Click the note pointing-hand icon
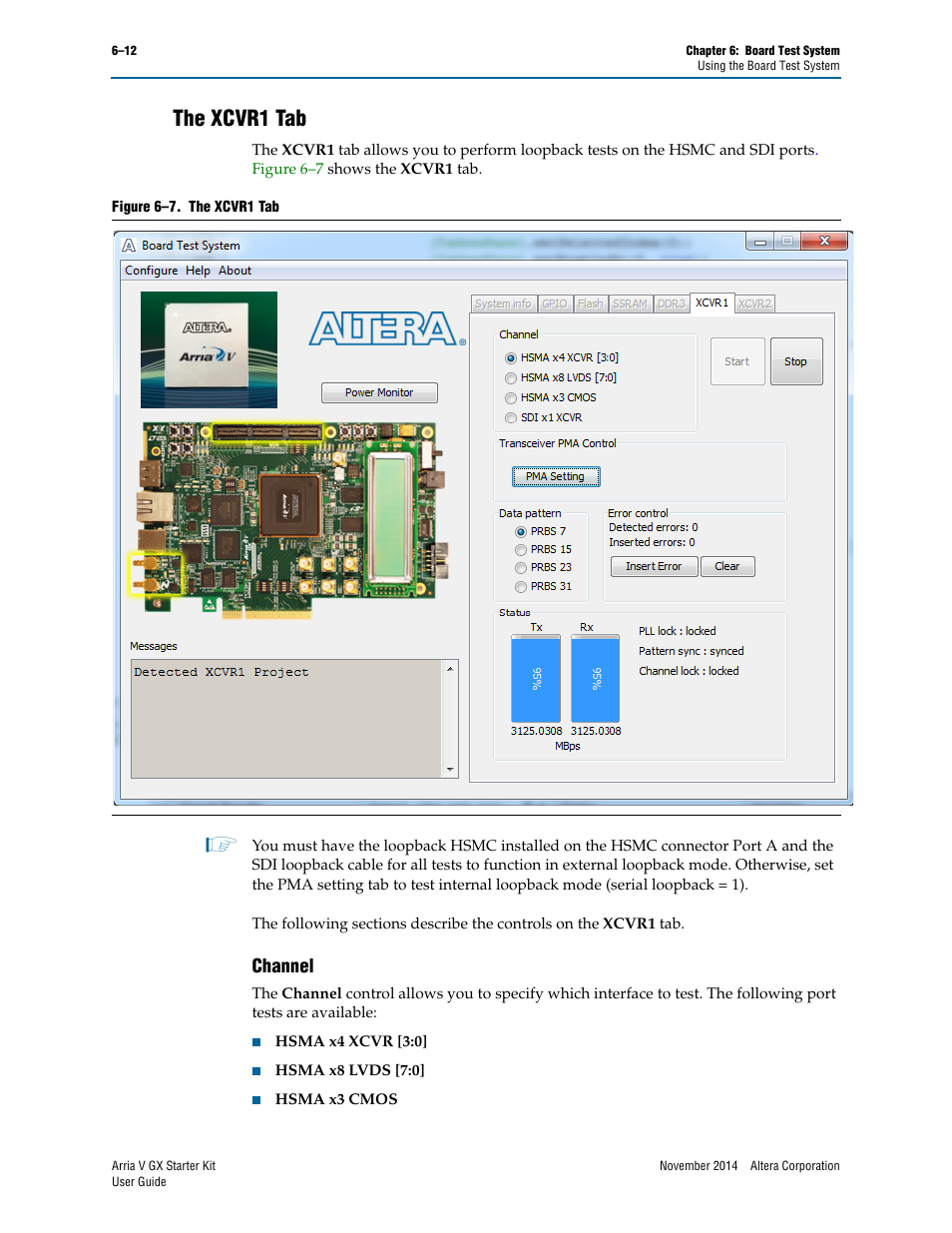The image size is (952, 1233). coord(221,845)
